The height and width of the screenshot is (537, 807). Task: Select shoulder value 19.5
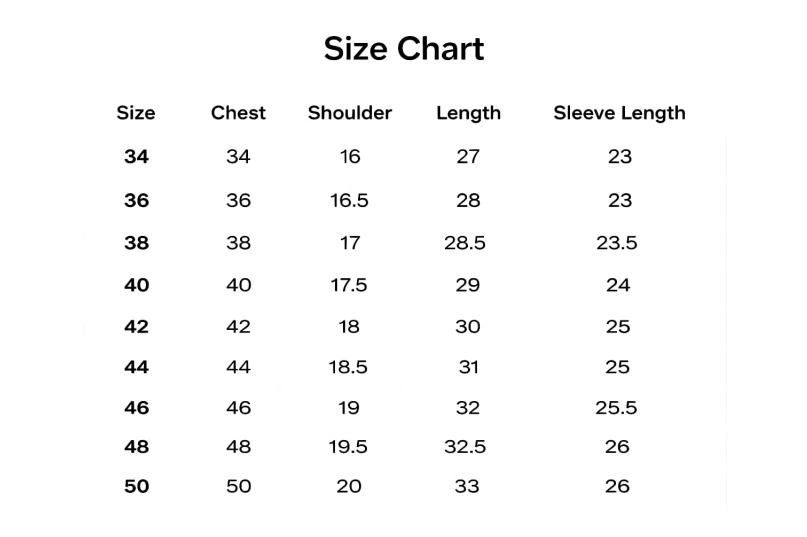348,447
